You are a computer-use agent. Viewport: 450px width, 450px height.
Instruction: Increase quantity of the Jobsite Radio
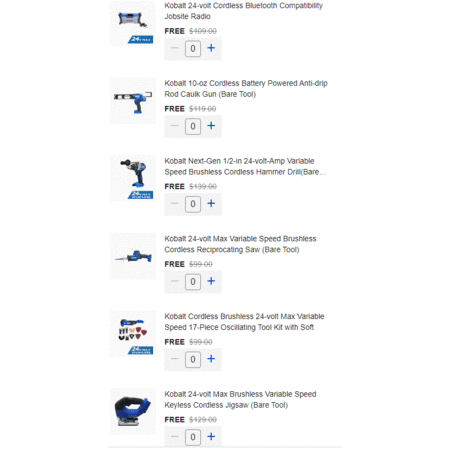click(211, 48)
